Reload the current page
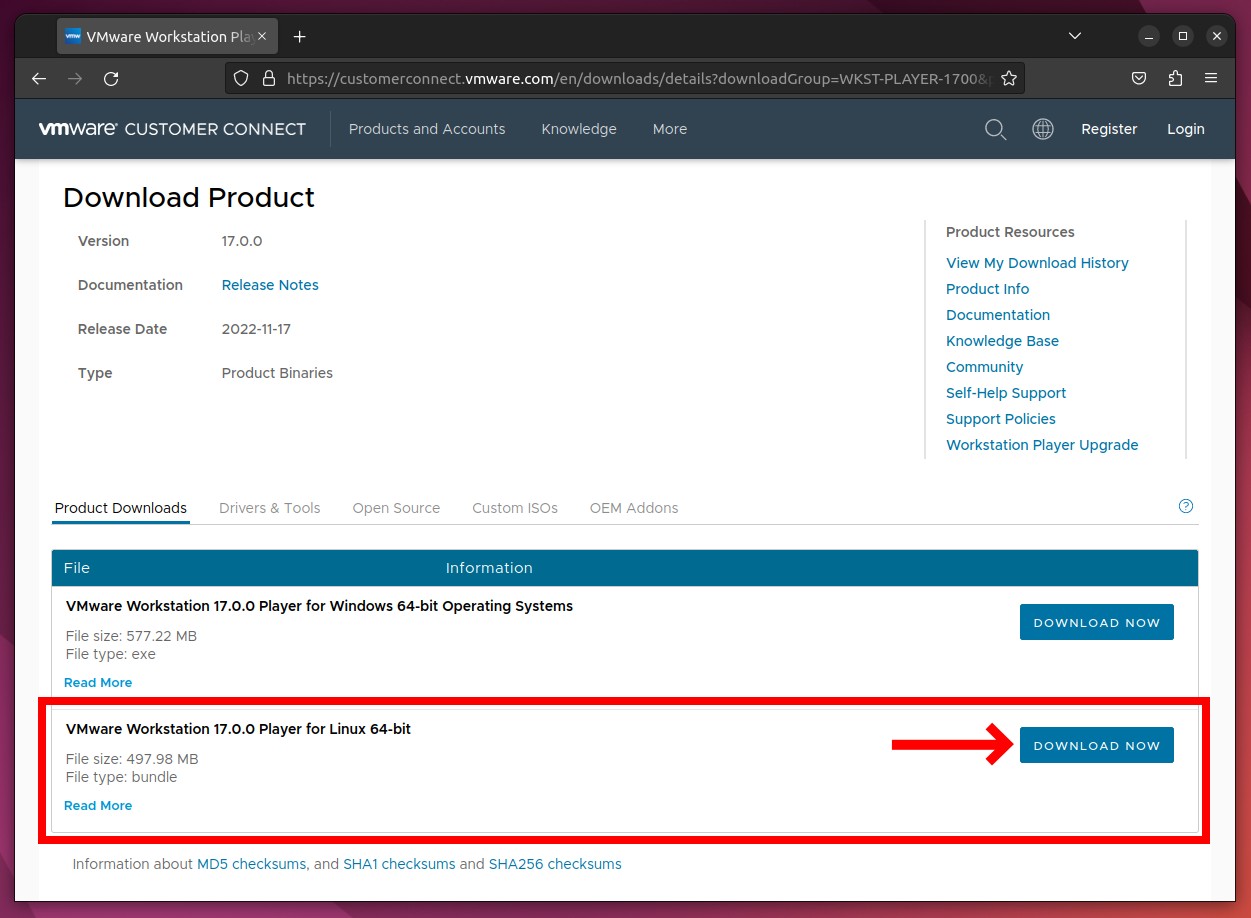The width and height of the screenshot is (1251, 918). tap(111, 78)
